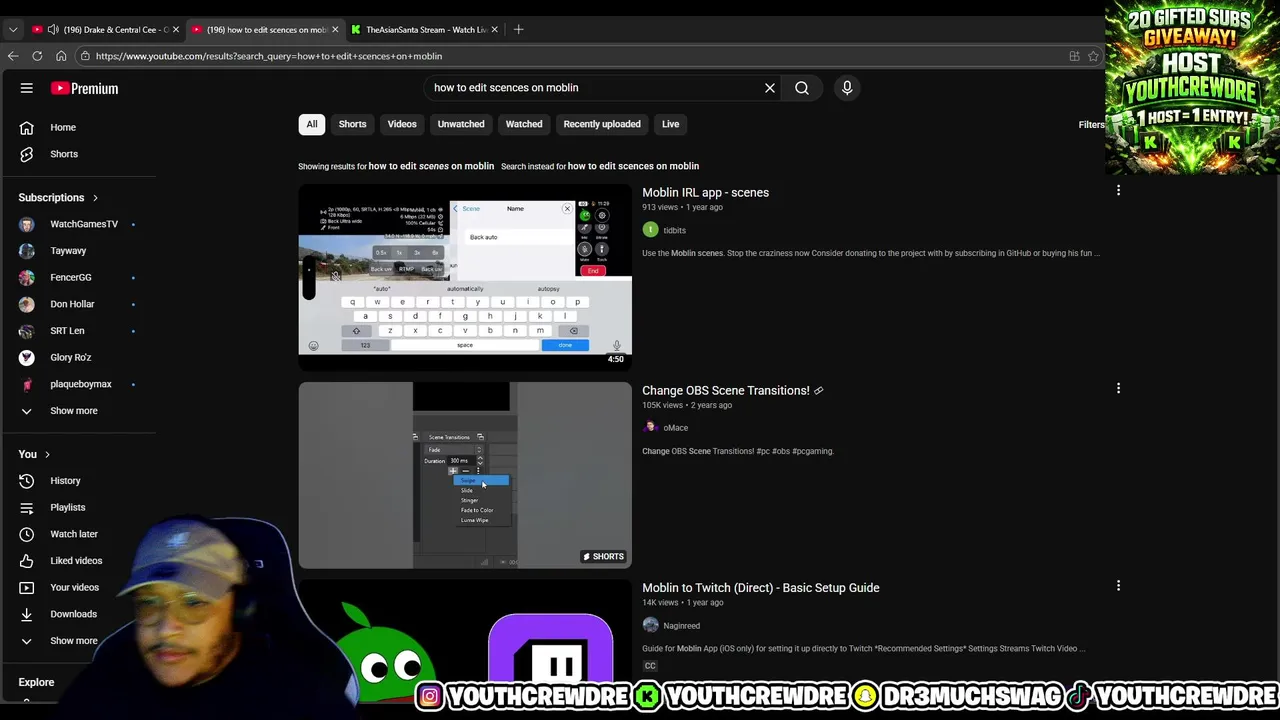Start voice search with the microphone
The height and width of the screenshot is (720, 1280).
pyautogui.click(x=847, y=88)
